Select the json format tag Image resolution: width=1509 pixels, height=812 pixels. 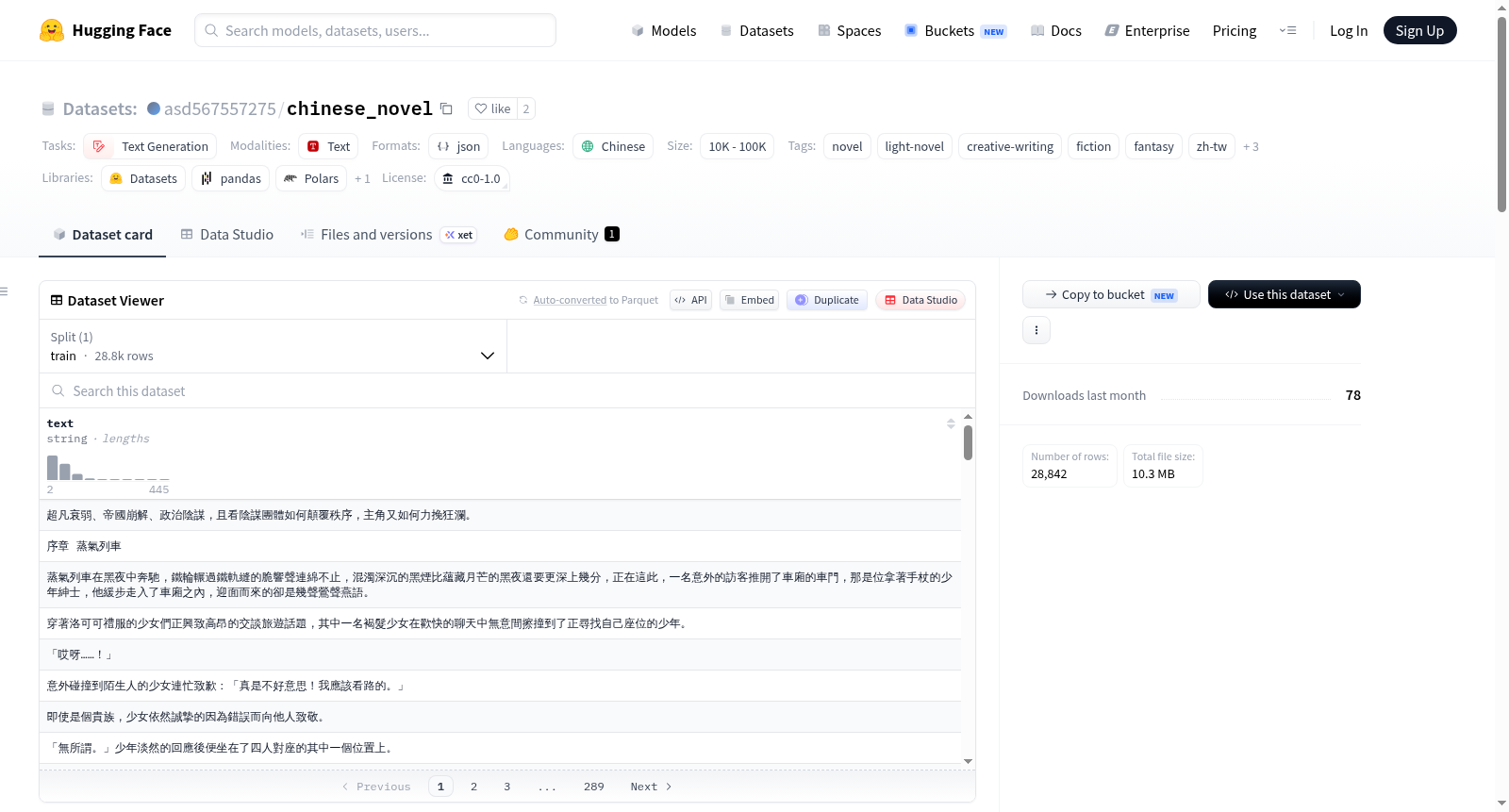click(x=458, y=146)
